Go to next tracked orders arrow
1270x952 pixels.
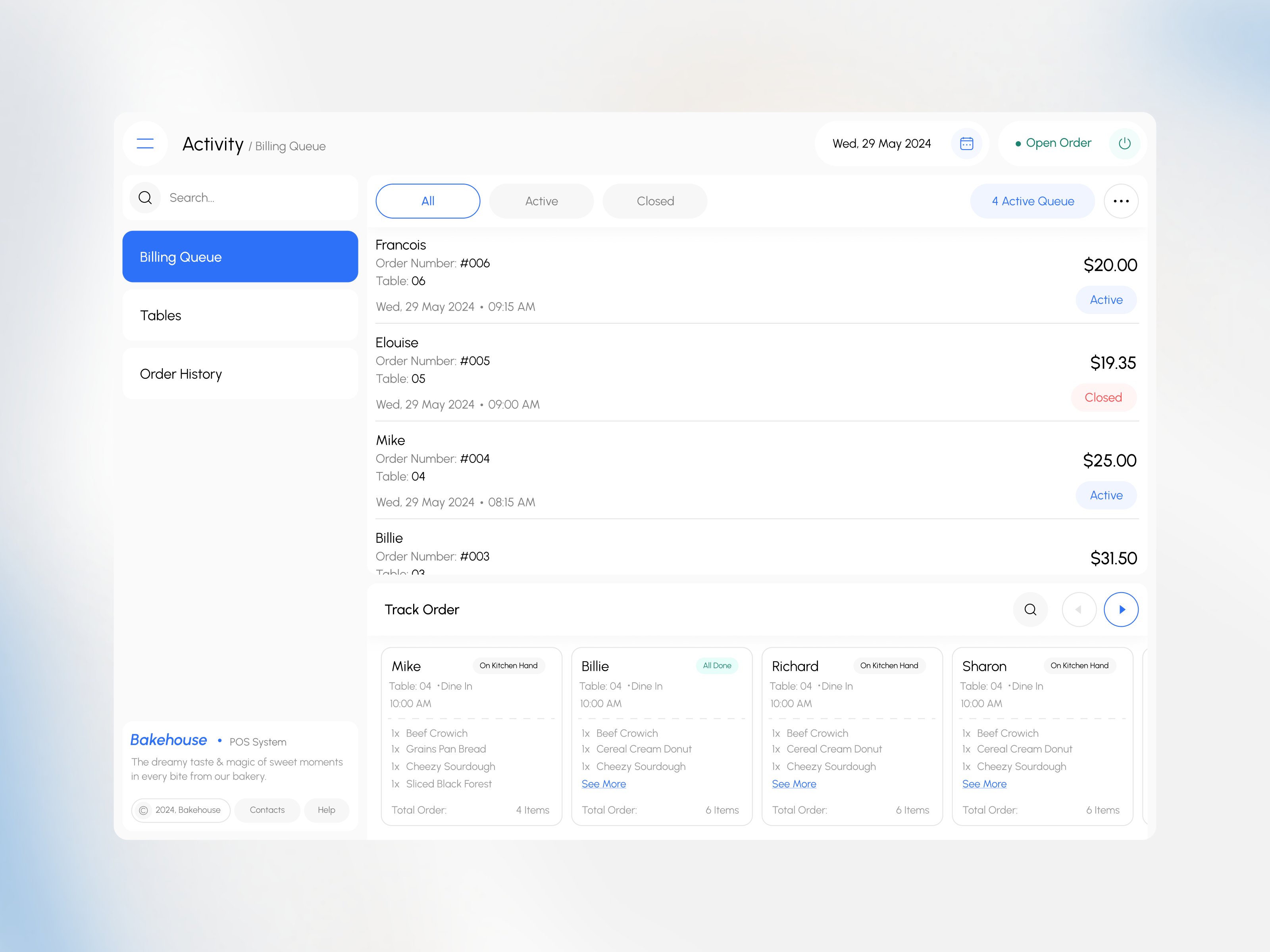(1121, 609)
